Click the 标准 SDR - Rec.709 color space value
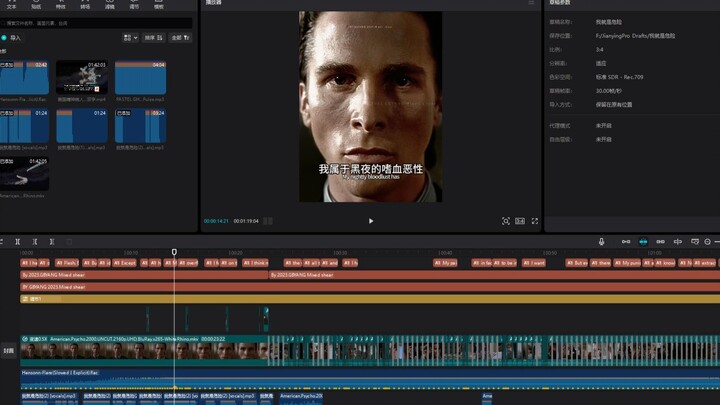This screenshot has height=405, width=720. 619,77
